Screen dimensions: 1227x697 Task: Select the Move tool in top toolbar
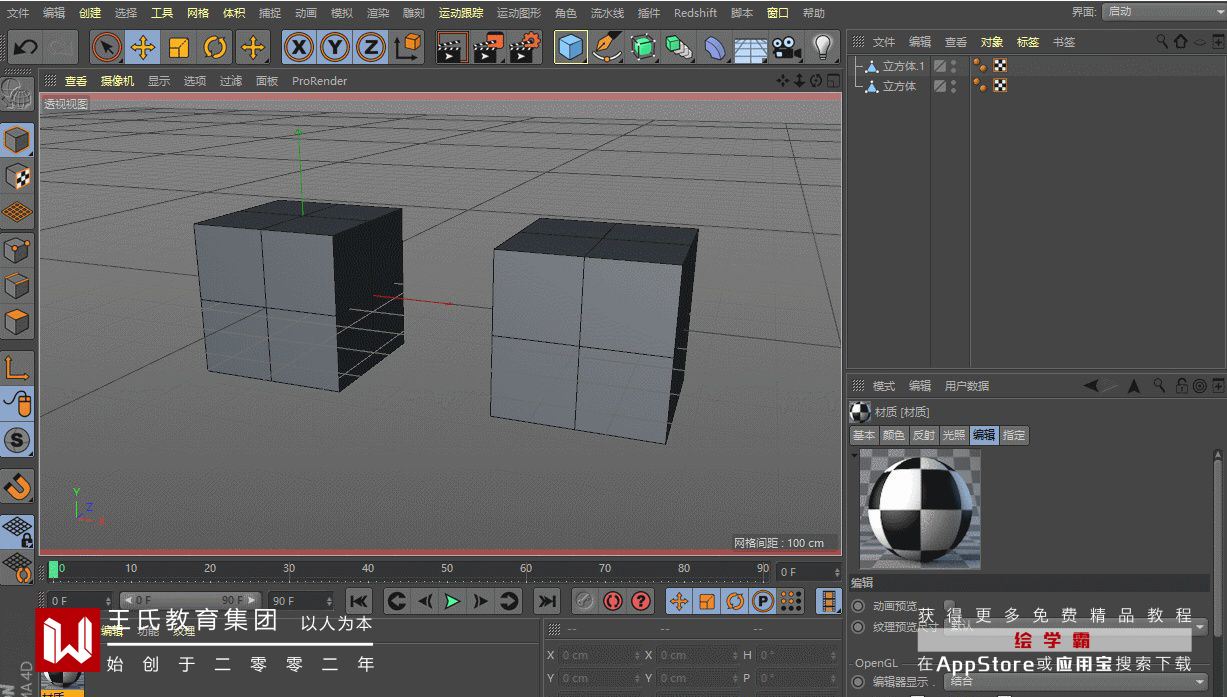[143, 47]
